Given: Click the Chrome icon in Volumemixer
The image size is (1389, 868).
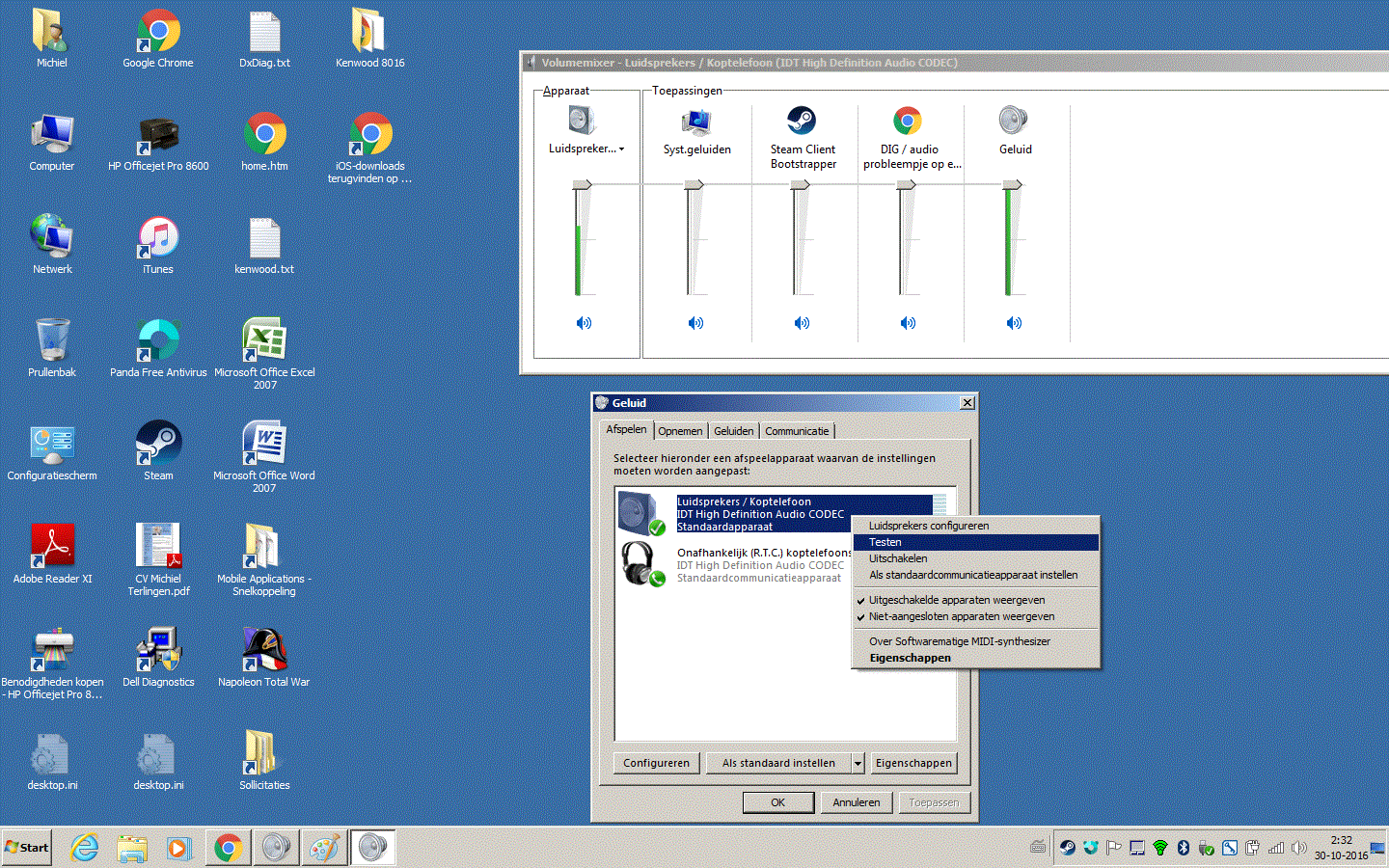Looking at the screenshot, I should point(908,121).
